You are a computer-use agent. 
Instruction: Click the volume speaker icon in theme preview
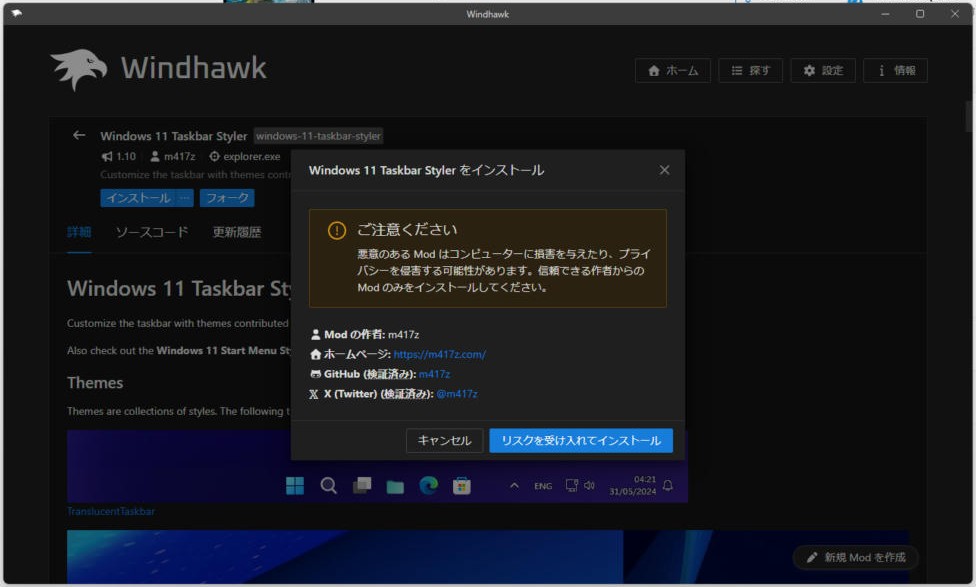click(x=589, y=486)
